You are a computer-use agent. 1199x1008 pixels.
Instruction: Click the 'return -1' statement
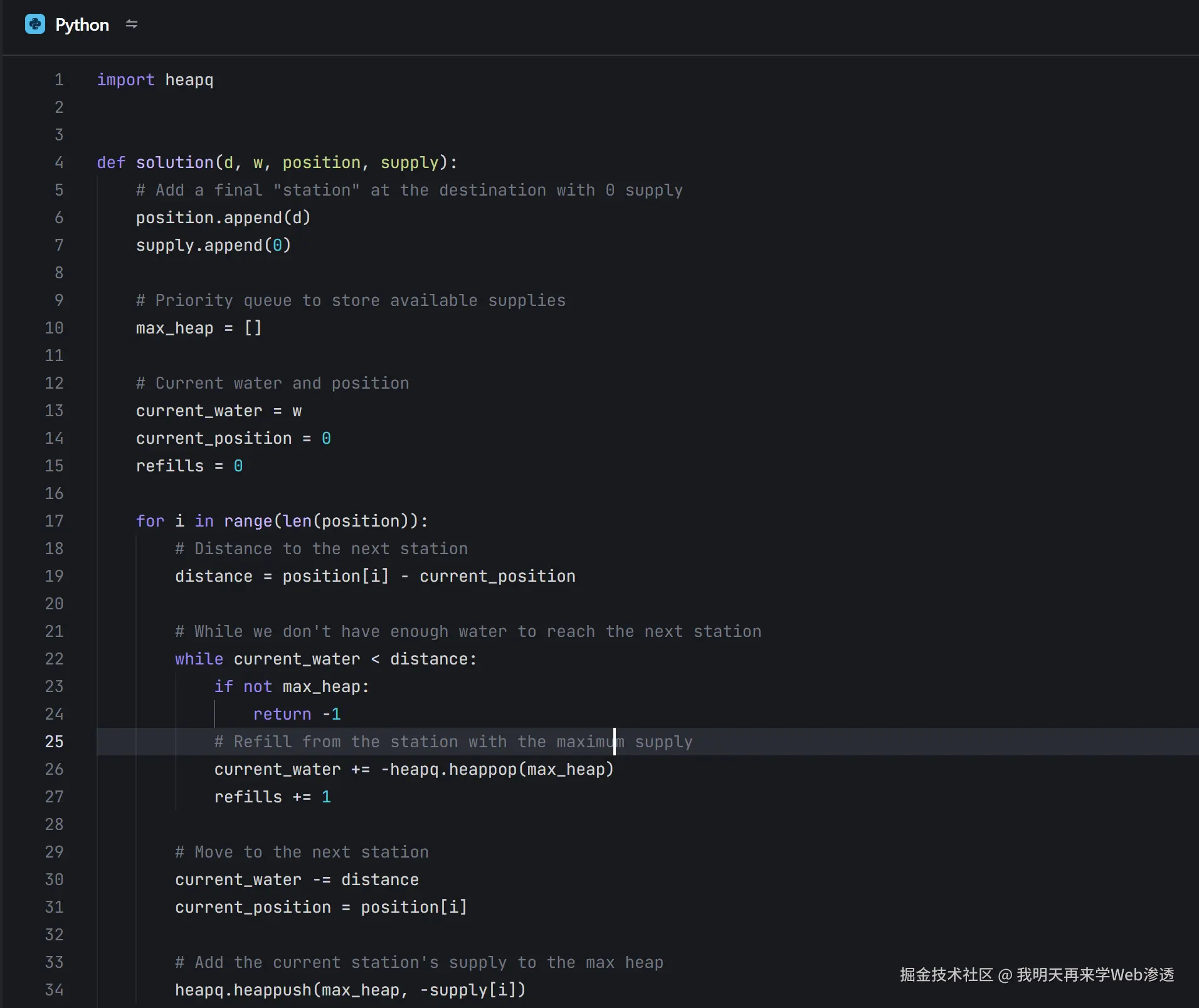297,714
